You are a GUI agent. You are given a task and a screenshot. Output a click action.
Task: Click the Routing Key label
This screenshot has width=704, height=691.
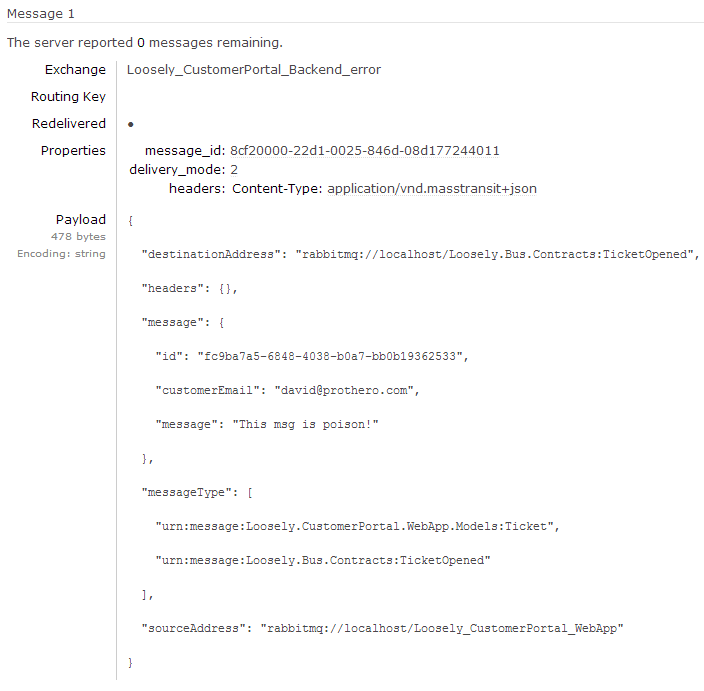[x=68, y=97]
